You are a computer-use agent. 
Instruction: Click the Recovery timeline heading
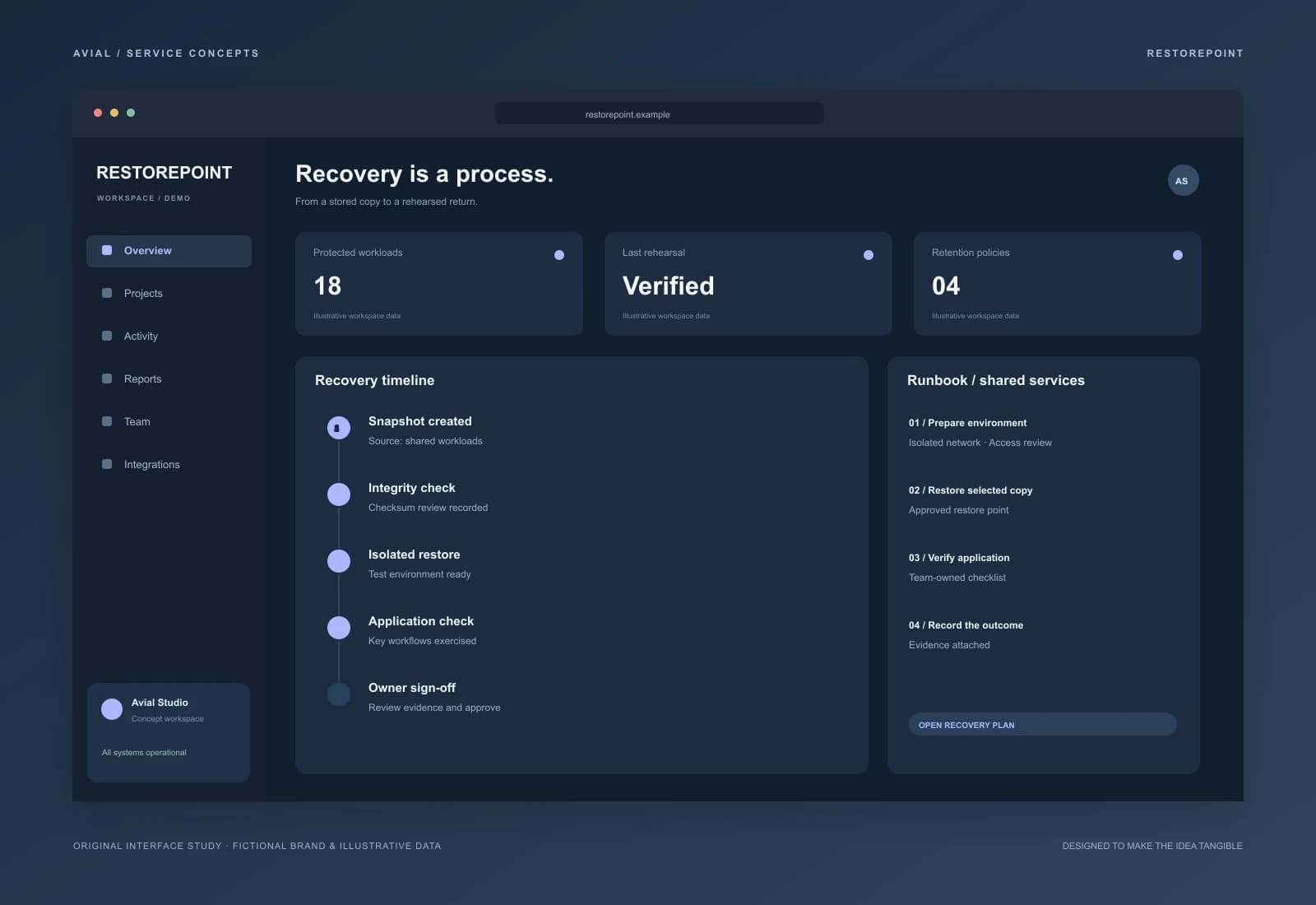(x=375, y=380)
